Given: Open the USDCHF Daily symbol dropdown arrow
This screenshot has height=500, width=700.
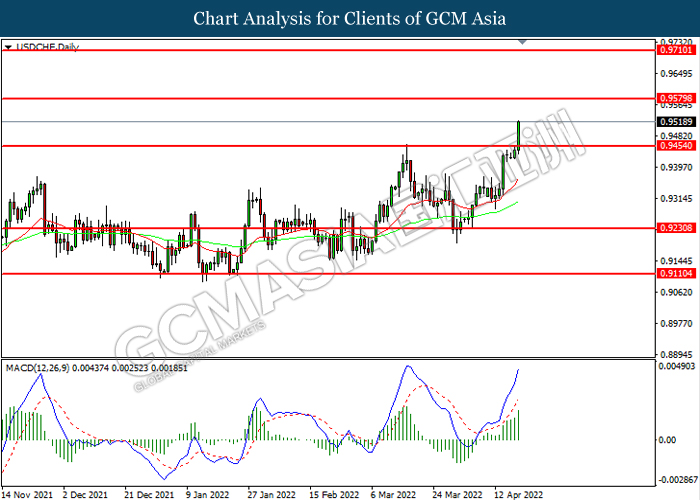Looking at the screenshot, I should [x=8, y=47].
